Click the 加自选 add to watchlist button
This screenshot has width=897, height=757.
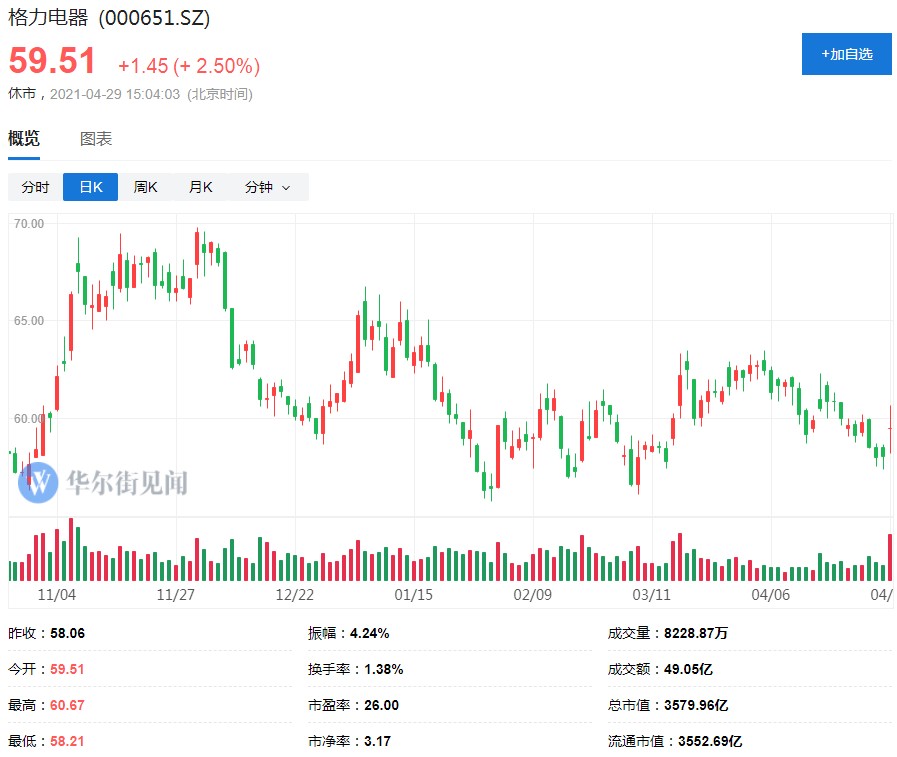pos(846,54)
